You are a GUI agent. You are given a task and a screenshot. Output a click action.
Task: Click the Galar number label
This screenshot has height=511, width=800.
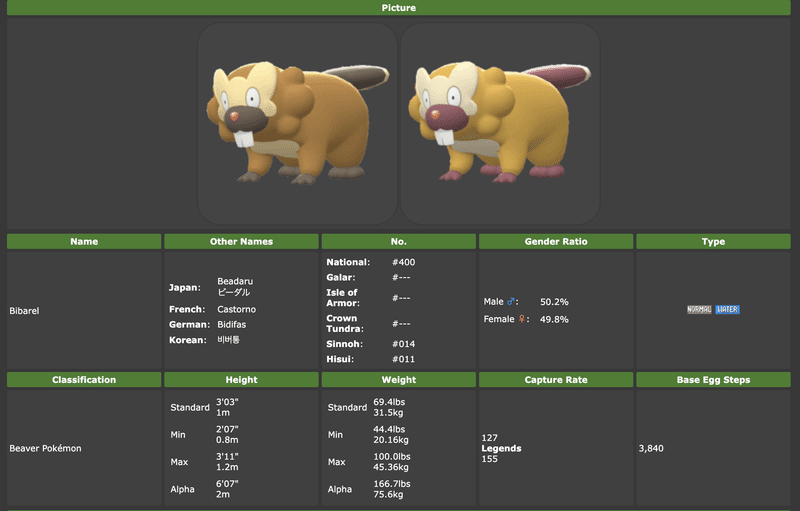[341, 277]
